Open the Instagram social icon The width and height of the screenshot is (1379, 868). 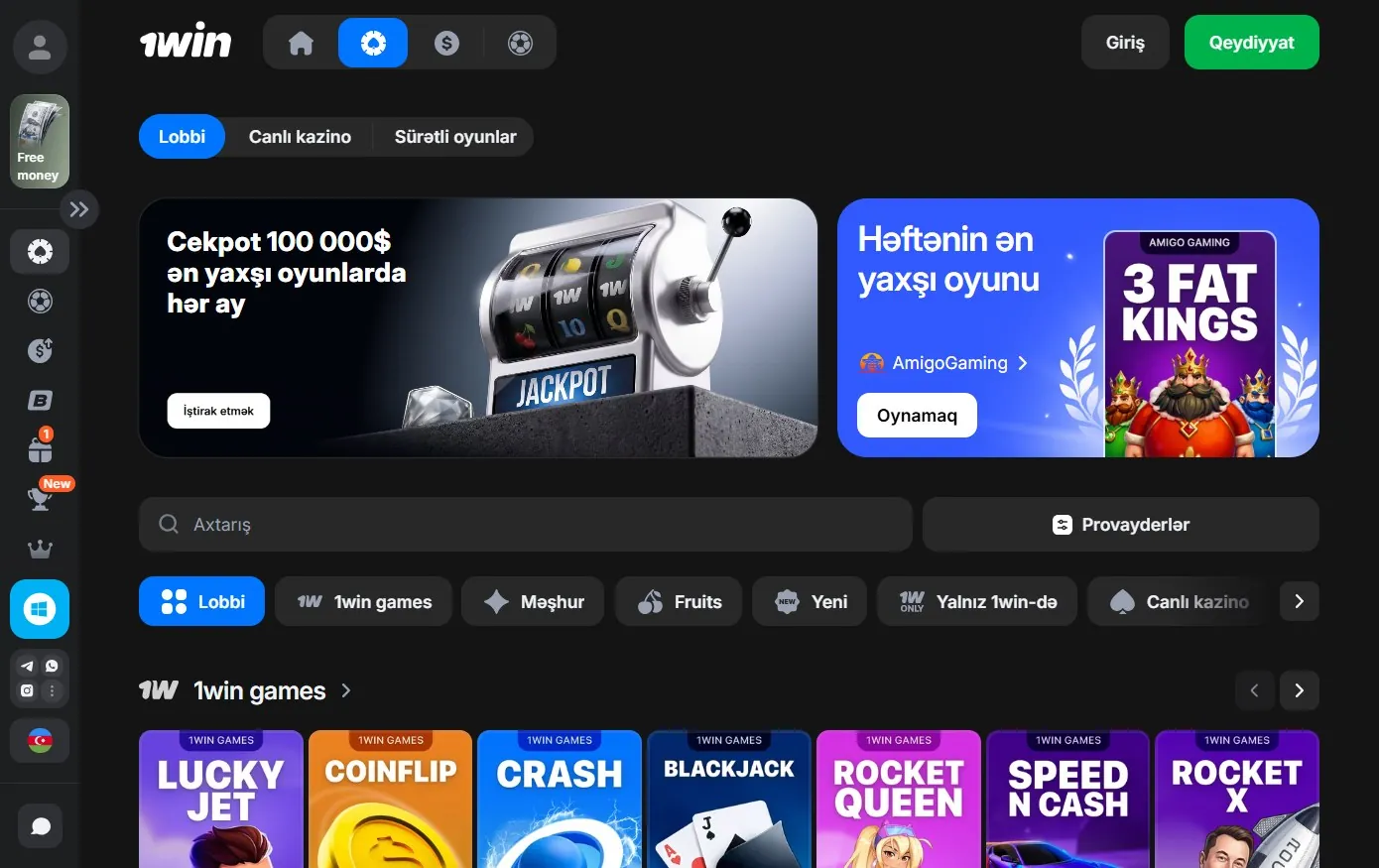pos(27,691)
